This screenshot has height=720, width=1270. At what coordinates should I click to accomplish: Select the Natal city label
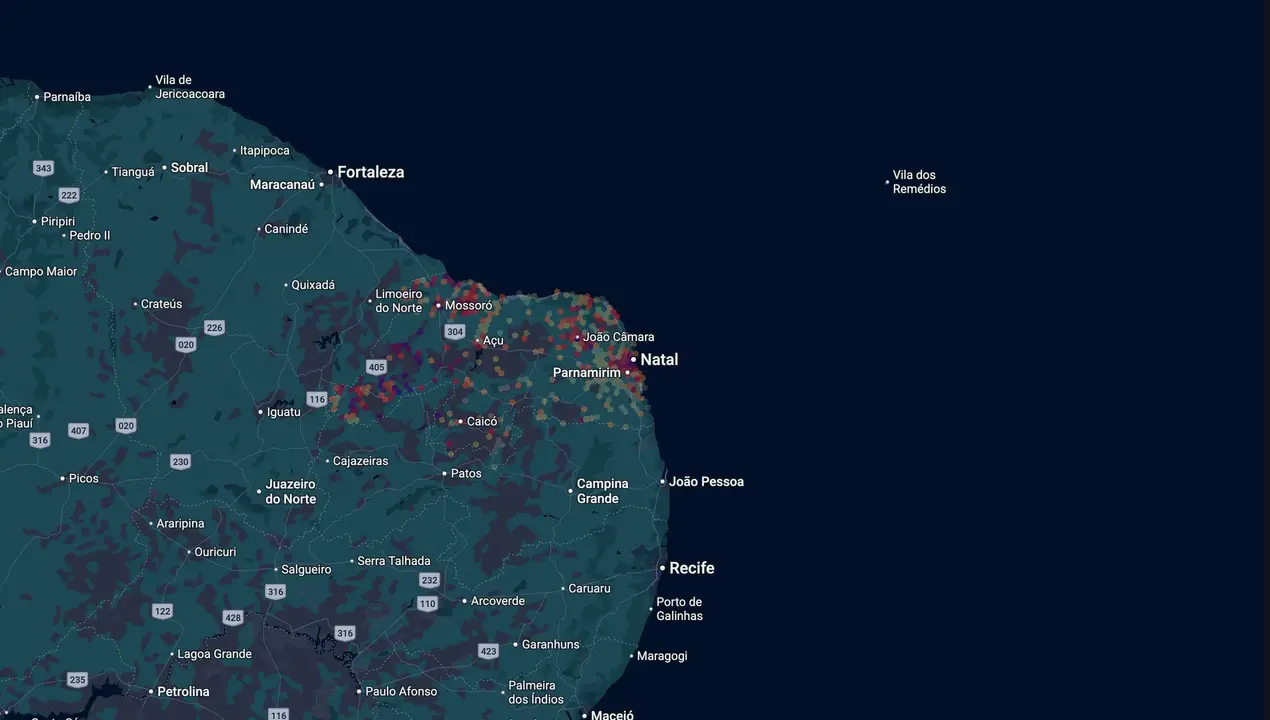(659, 359)
